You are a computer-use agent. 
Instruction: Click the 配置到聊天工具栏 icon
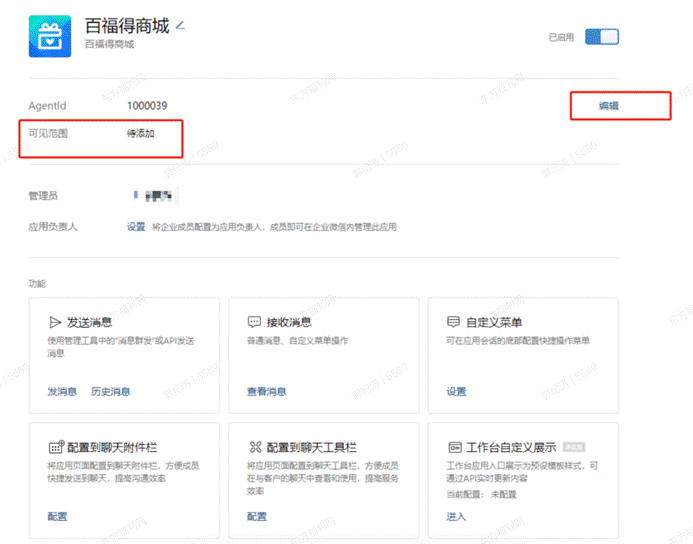[254, 448]
